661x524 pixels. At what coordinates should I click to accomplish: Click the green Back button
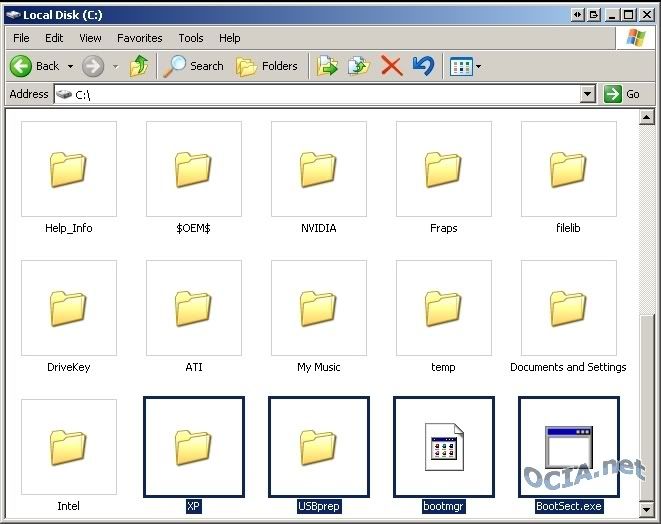35,66
